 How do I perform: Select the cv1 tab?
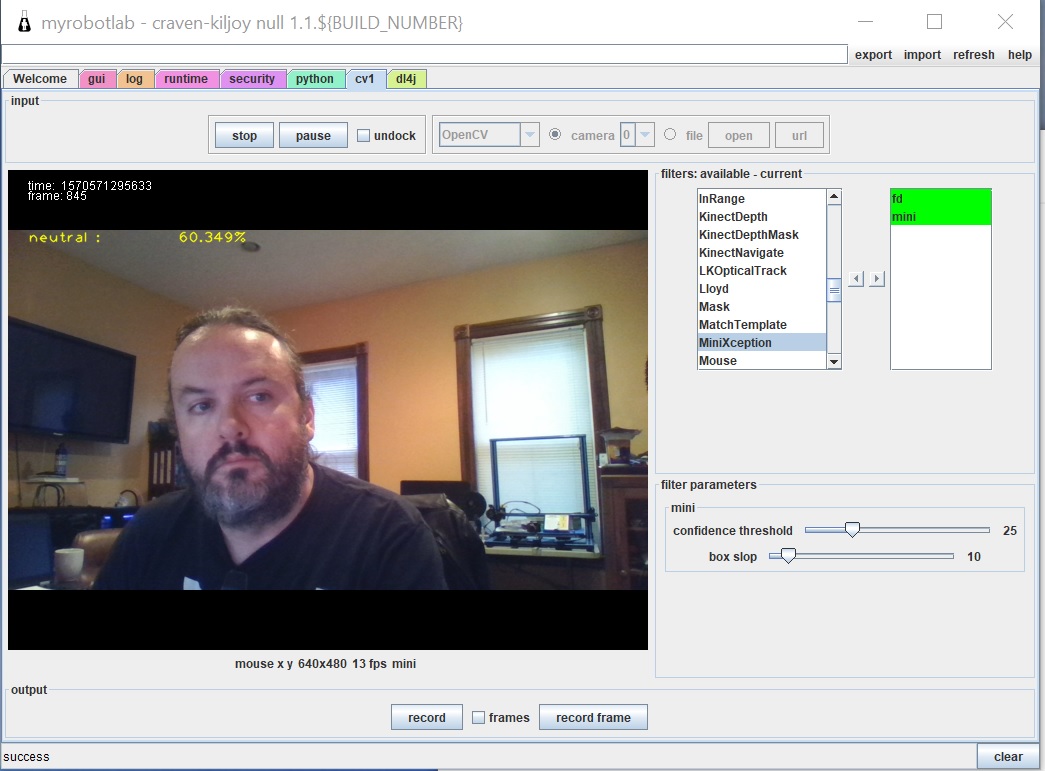(x=365, y=79)
